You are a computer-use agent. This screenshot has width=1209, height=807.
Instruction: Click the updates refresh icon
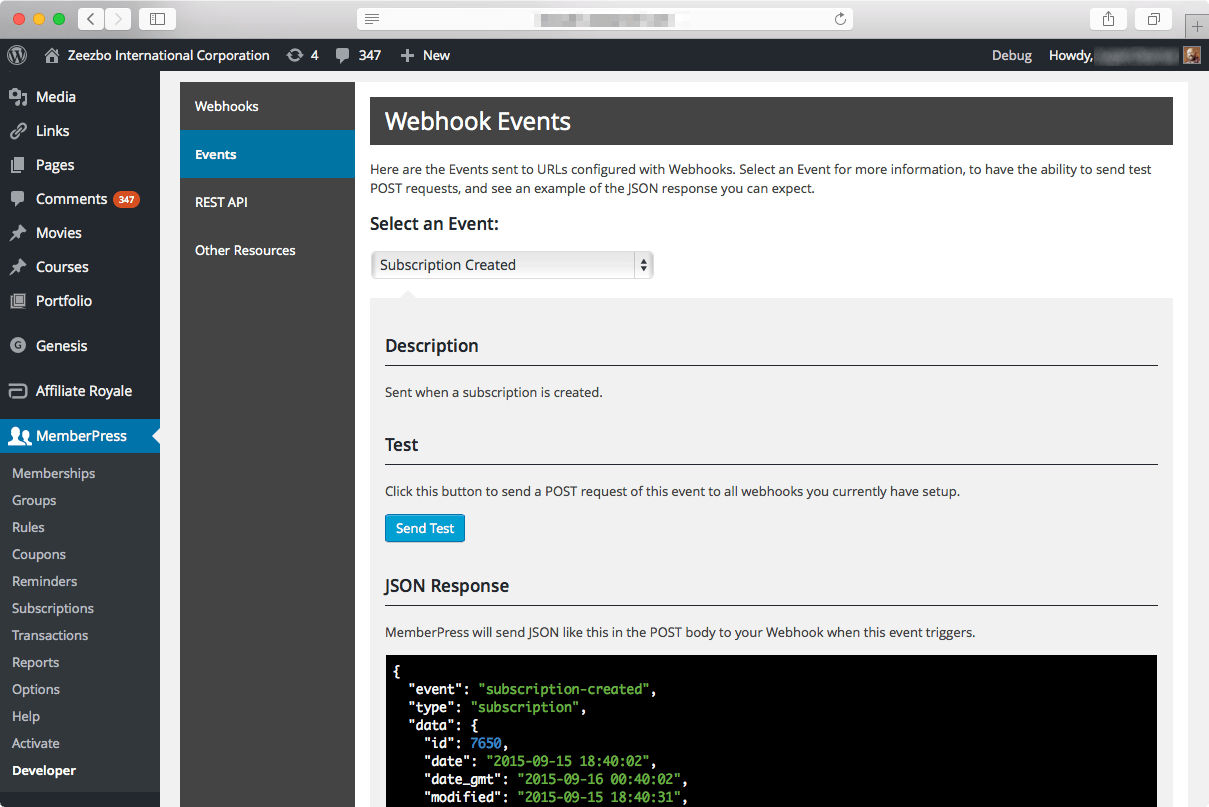pos(294,55)
